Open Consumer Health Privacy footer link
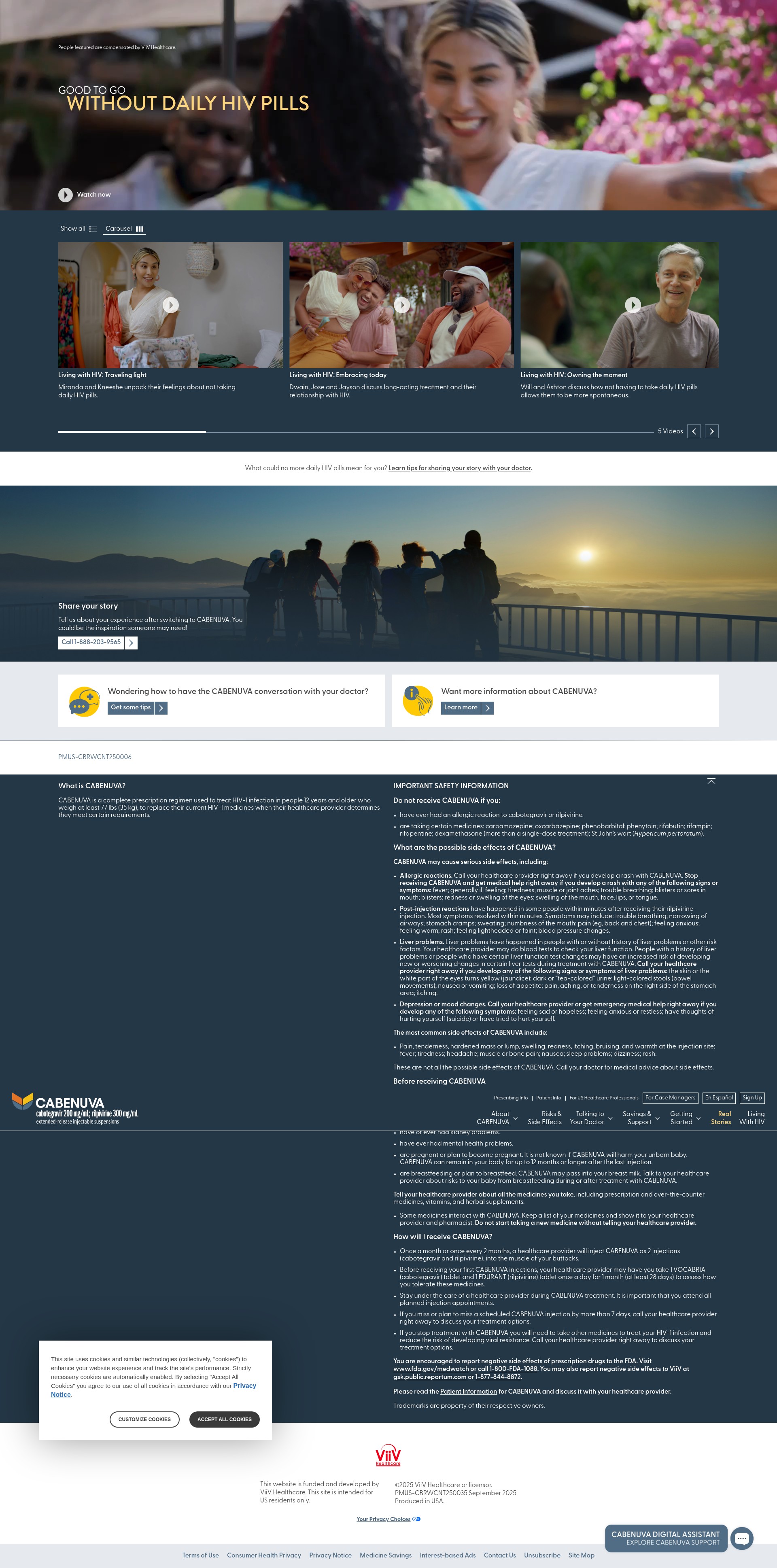The height and width of the screenshot is (1568, 777). tap(264, 1555)
